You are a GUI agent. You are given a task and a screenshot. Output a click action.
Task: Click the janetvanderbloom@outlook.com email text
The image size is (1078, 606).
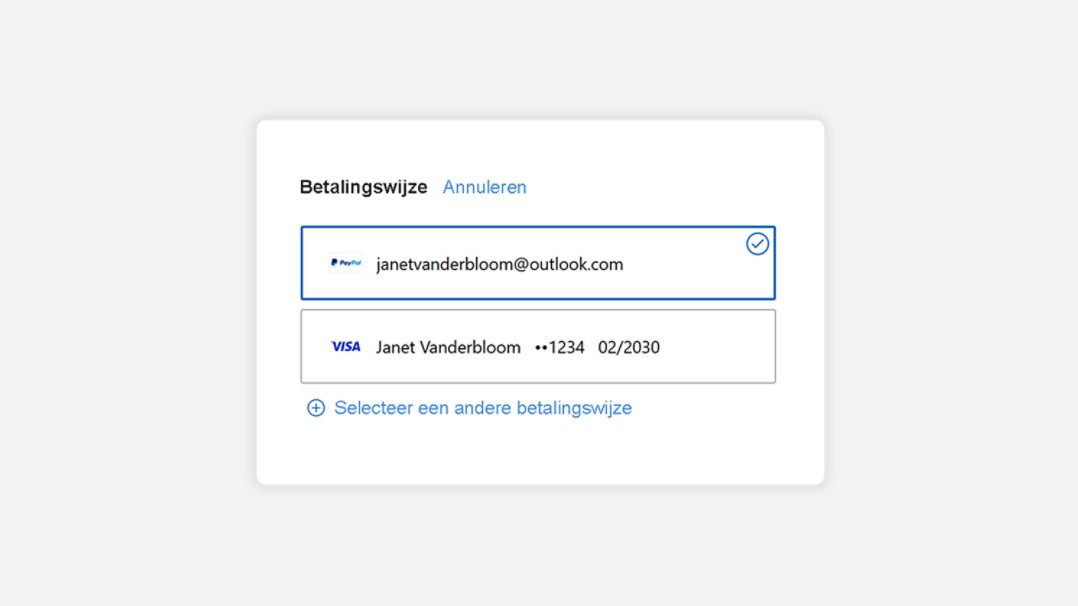point(499,264)
